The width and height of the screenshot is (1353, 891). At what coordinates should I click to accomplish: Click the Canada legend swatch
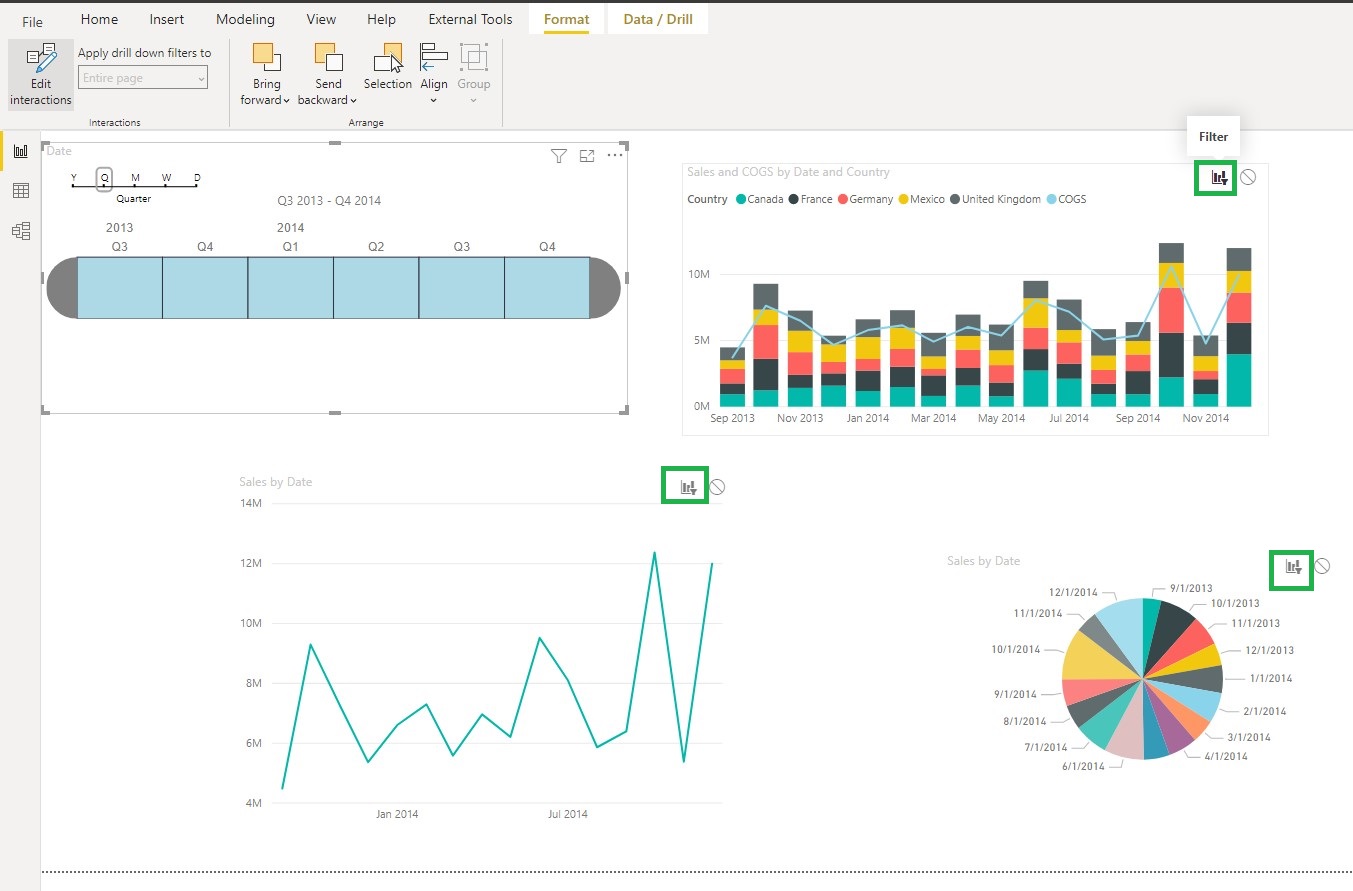741,199
